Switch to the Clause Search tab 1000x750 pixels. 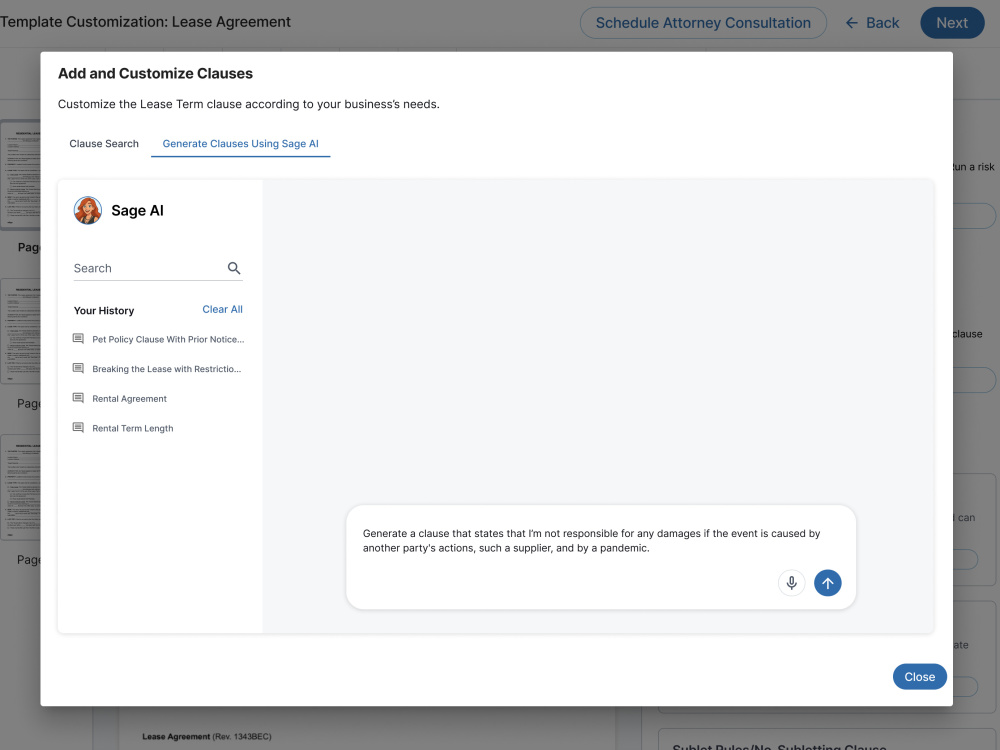104,143
